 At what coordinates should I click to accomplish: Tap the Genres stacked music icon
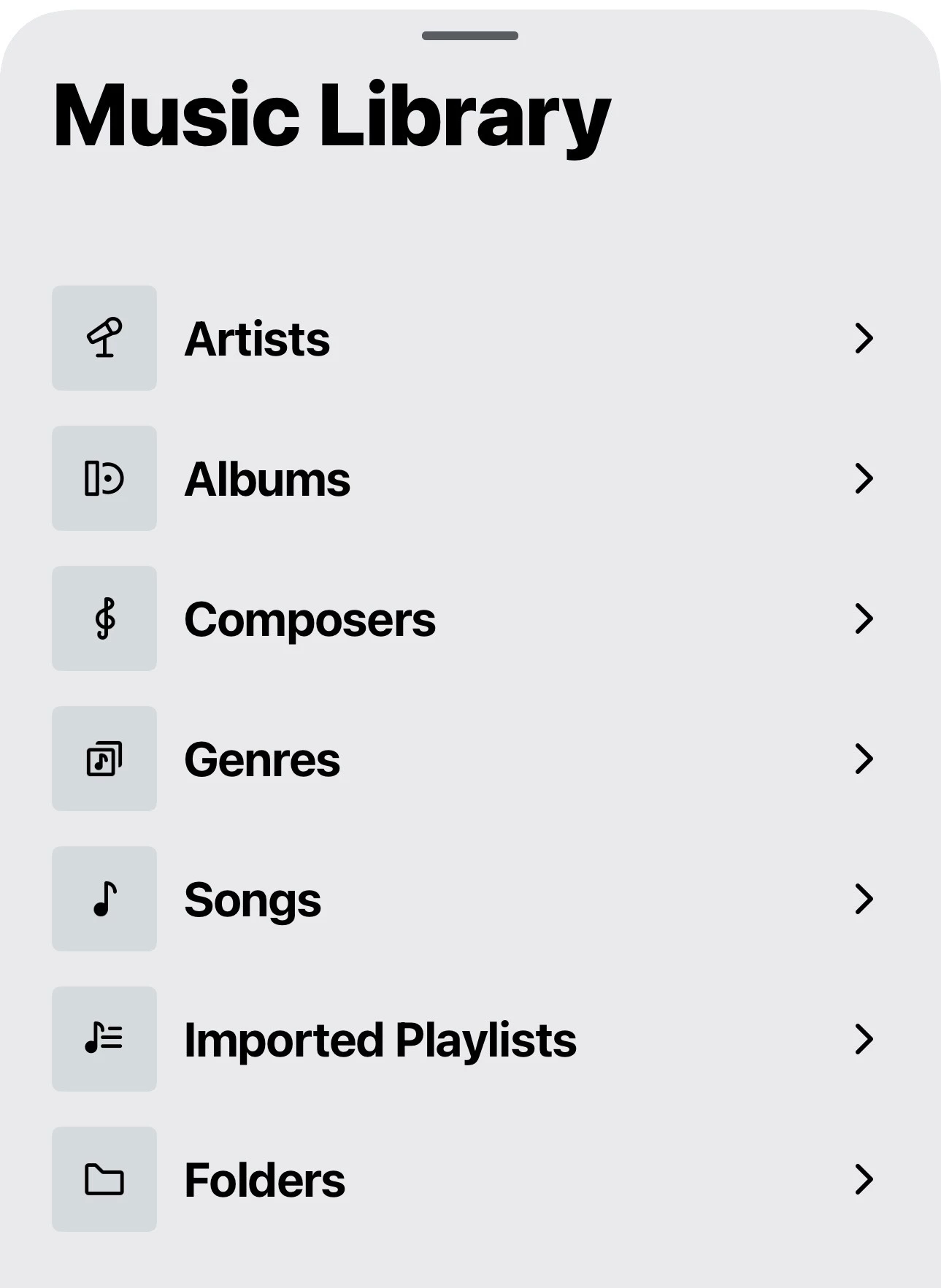(x=104, y=759)
